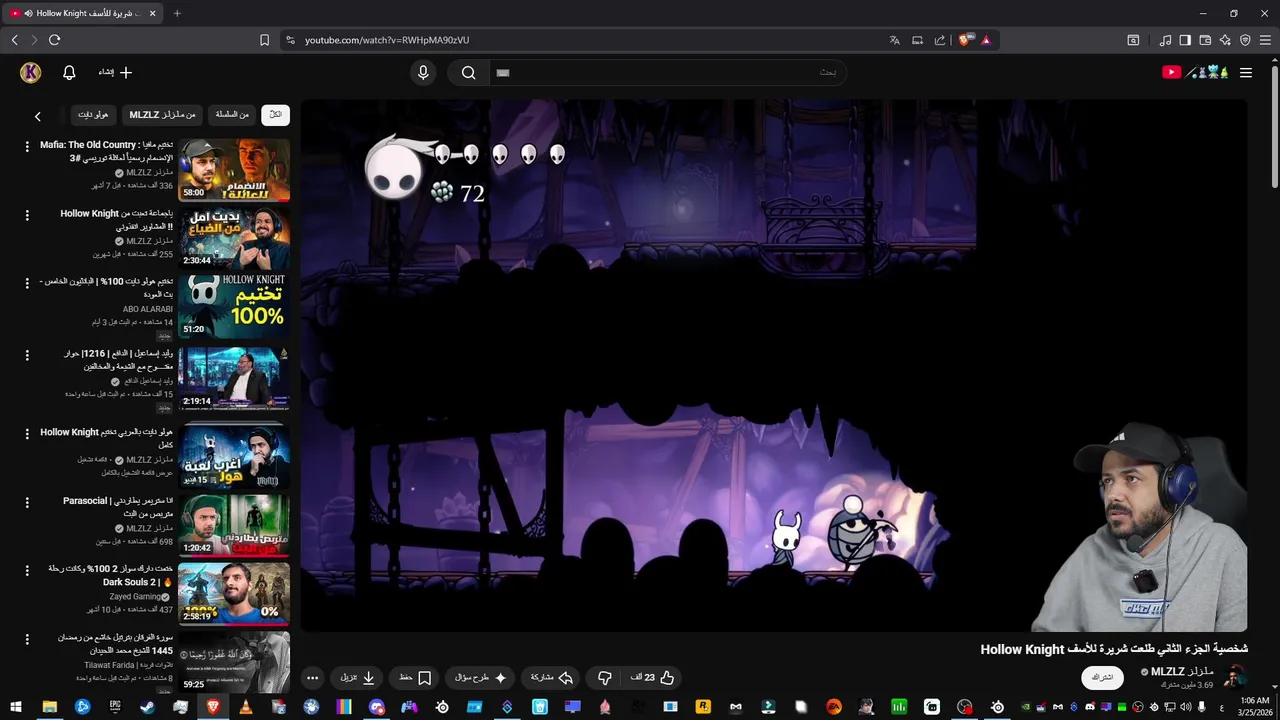
Task: Open the ABO ALARABI channel name link
Action: click(x=148, y=309)
